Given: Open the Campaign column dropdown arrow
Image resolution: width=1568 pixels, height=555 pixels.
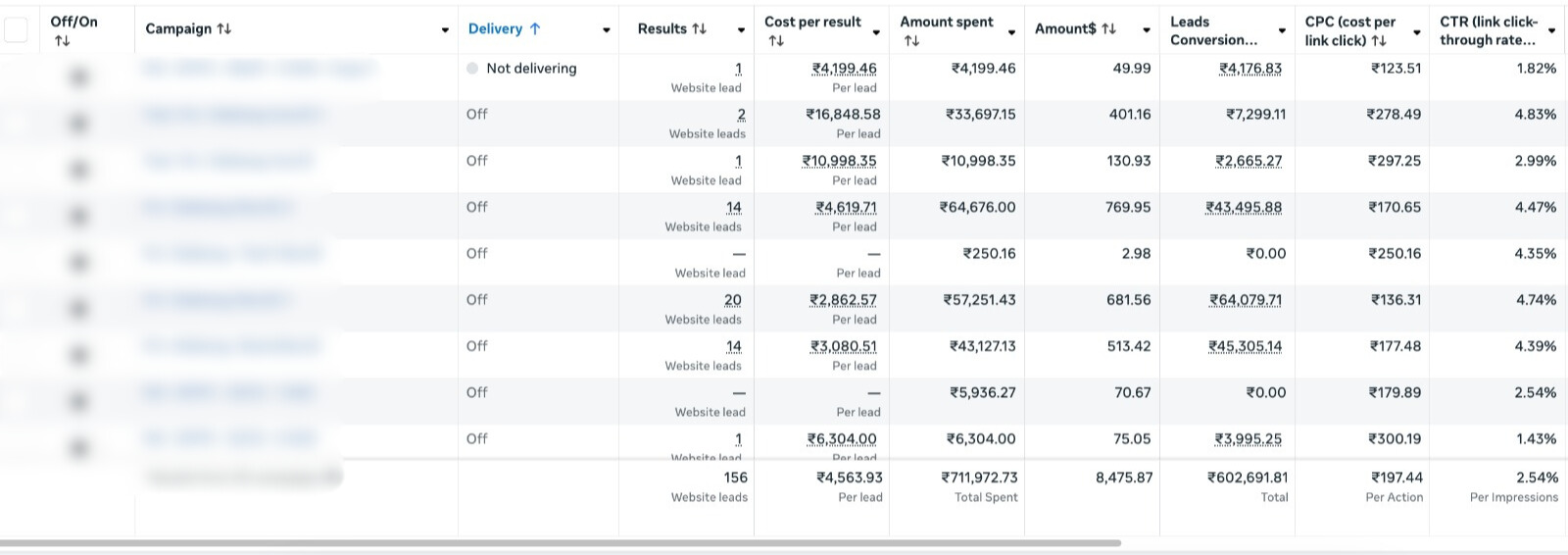Looking at the screenshot, I should pyautogui.click(x=445, y=30).
